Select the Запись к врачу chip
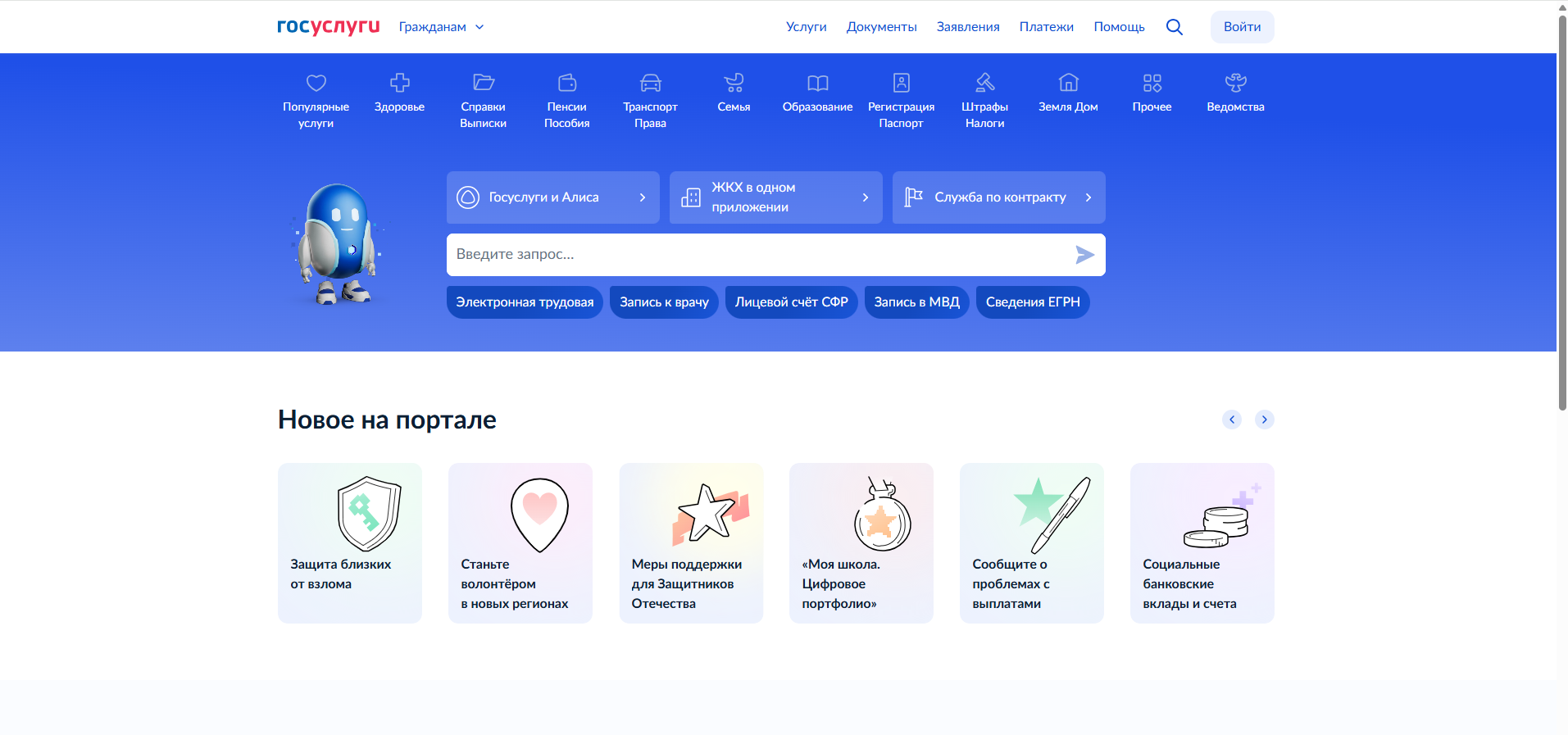This screenshot has height=735, width=1568. tap(665, 302)
